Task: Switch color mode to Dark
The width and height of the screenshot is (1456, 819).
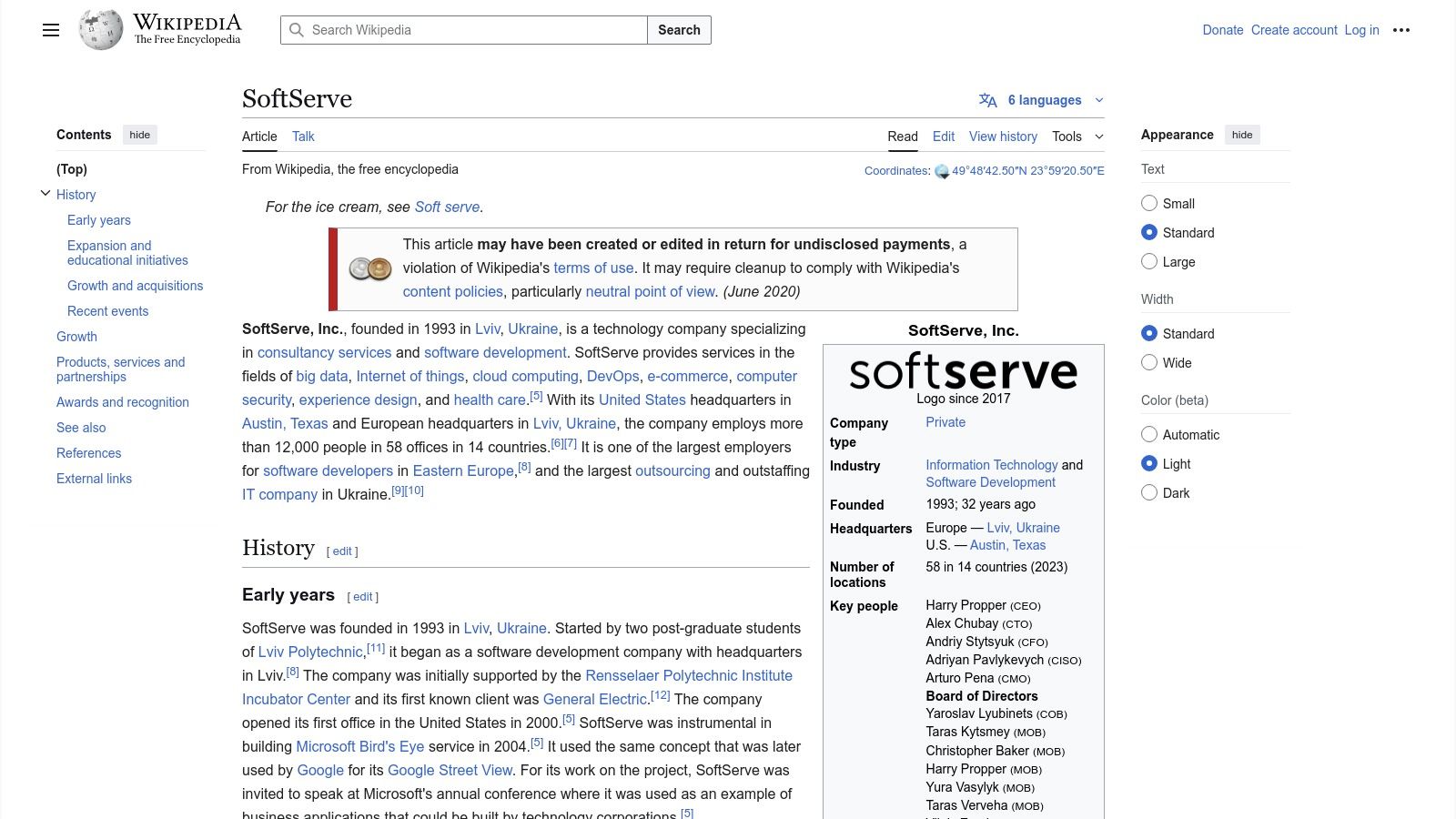Action: pyautogui.click(x=1149, y=493)
